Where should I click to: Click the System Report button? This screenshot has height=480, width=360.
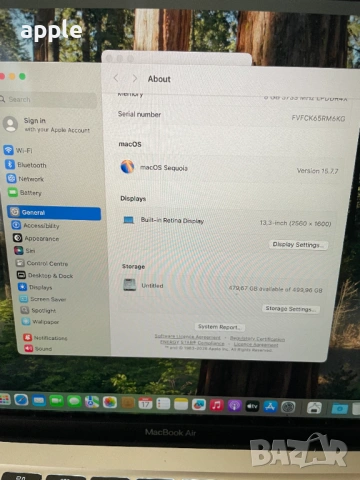click(219, 327)
